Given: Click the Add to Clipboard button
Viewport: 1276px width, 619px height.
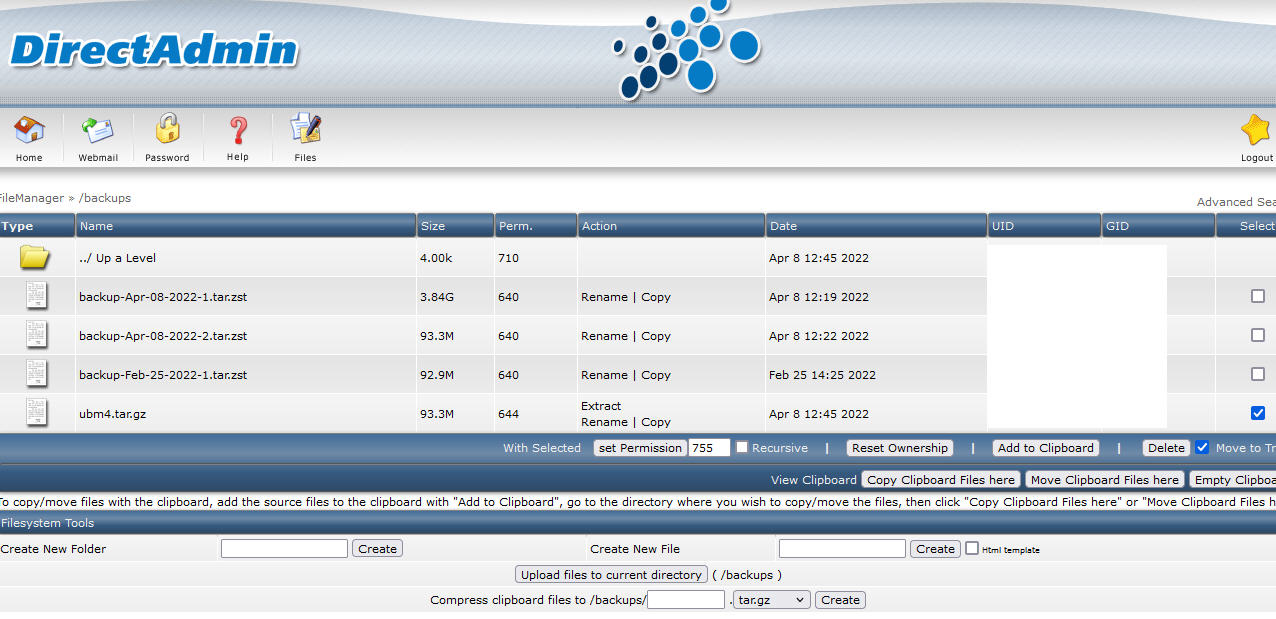Looking at the screenshot, I should [x=1046, y=448].
